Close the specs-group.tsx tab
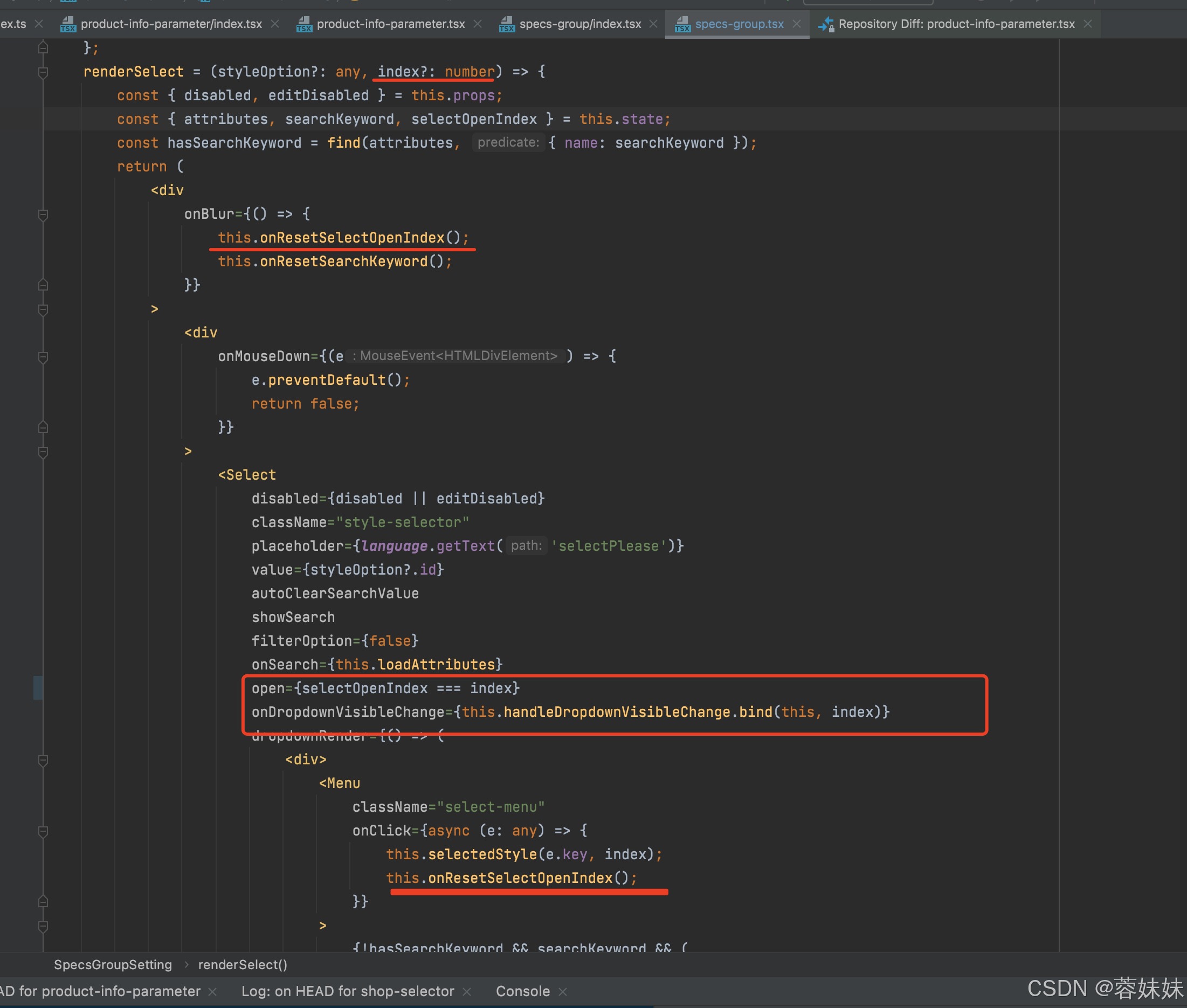The image size is (1187, 1008). (x=797, y=24)
